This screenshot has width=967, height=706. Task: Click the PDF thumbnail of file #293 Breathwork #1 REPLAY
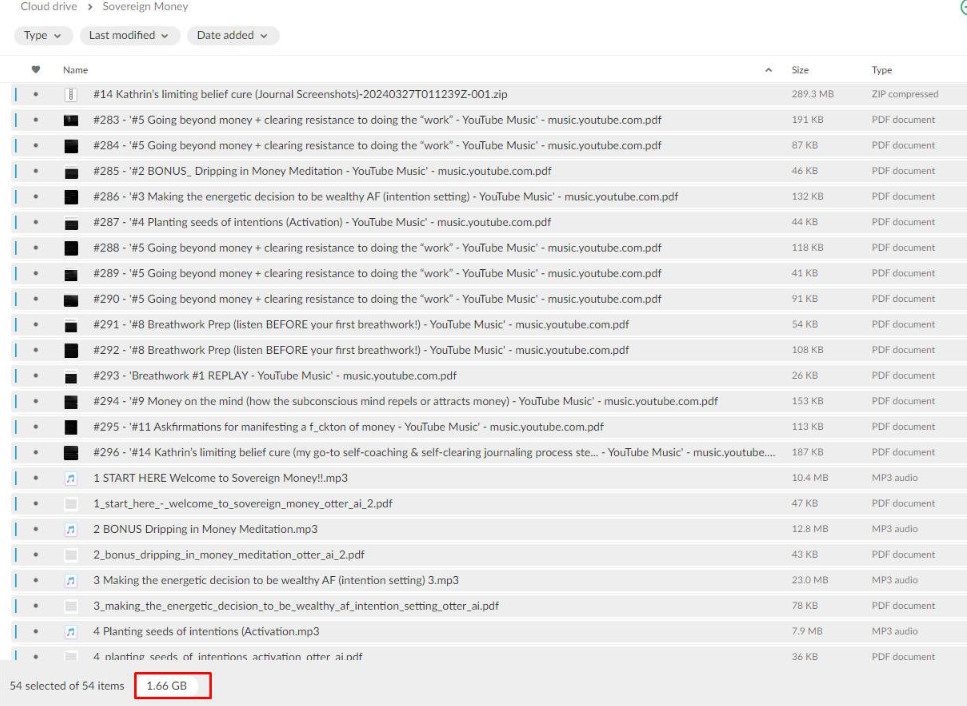(x=71, y=376)
